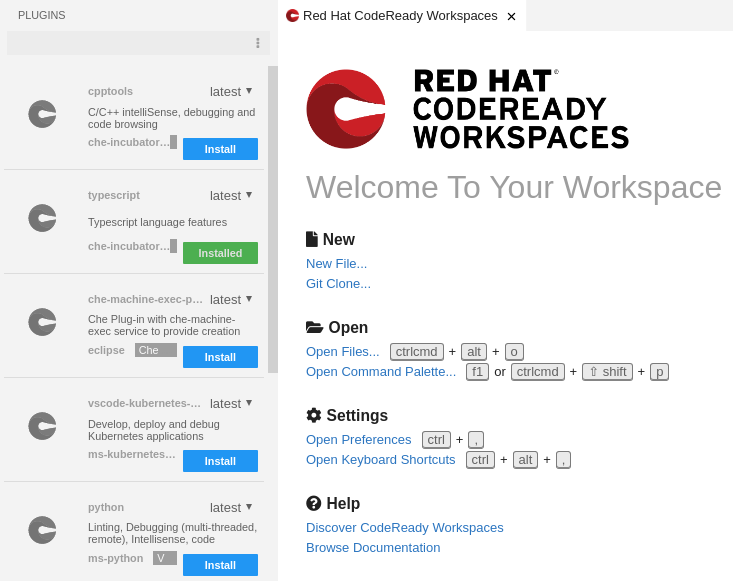
Task: Click the Open section folder icon
Action: 315,327
